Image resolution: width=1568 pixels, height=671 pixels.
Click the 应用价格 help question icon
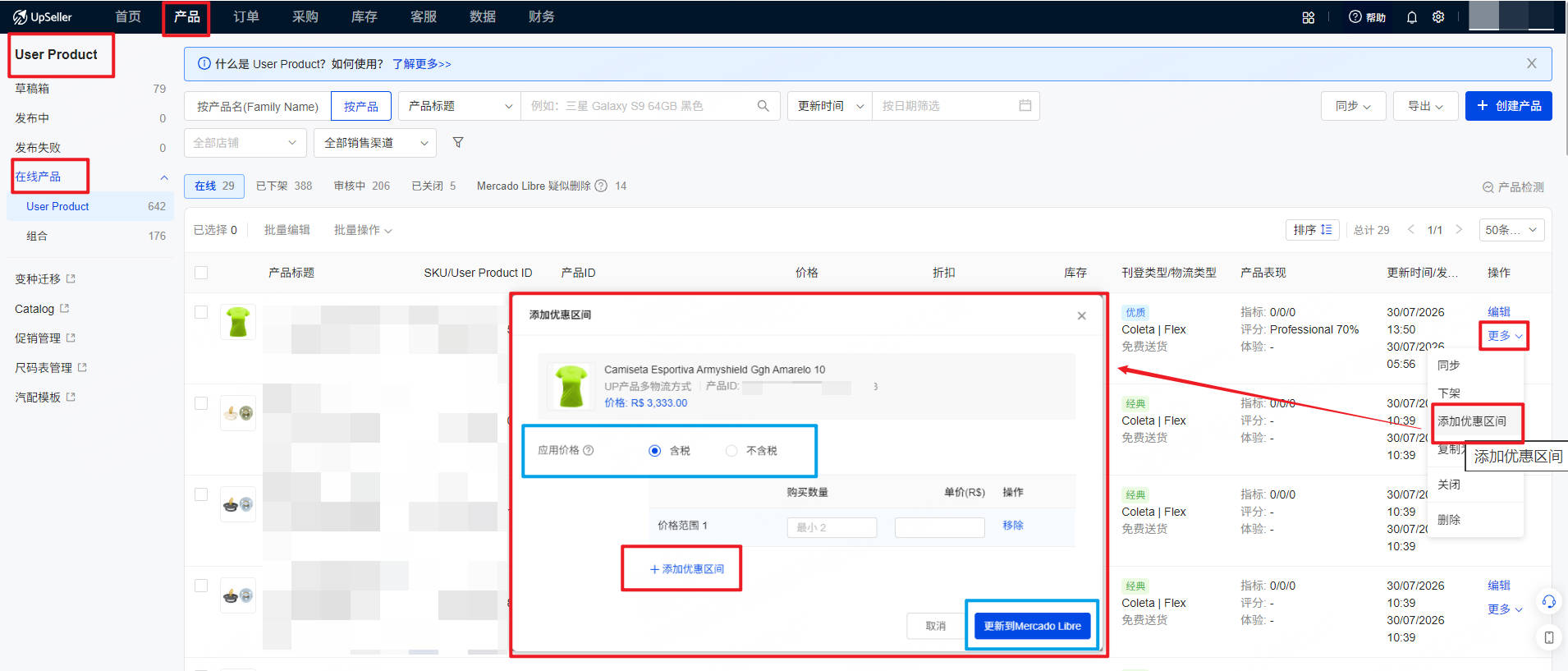[588, 450]
